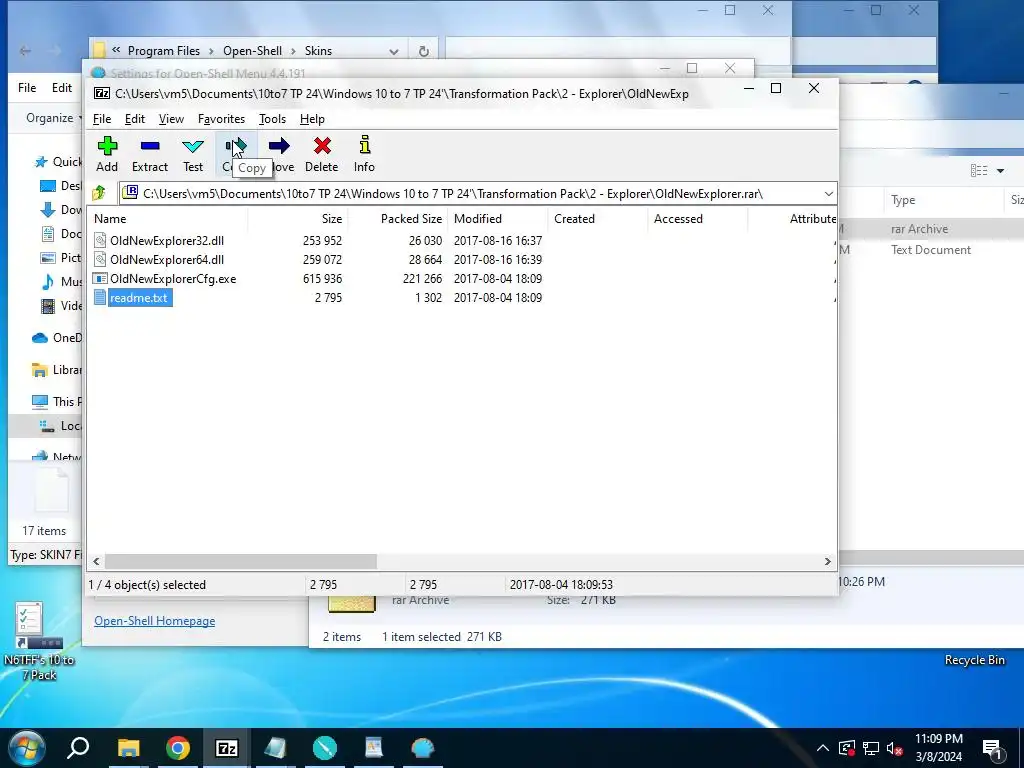Launch Chrome from the taskbar
Viewport: 1024px width, 768px height.
pyautogui.click(x=178, y=748)
